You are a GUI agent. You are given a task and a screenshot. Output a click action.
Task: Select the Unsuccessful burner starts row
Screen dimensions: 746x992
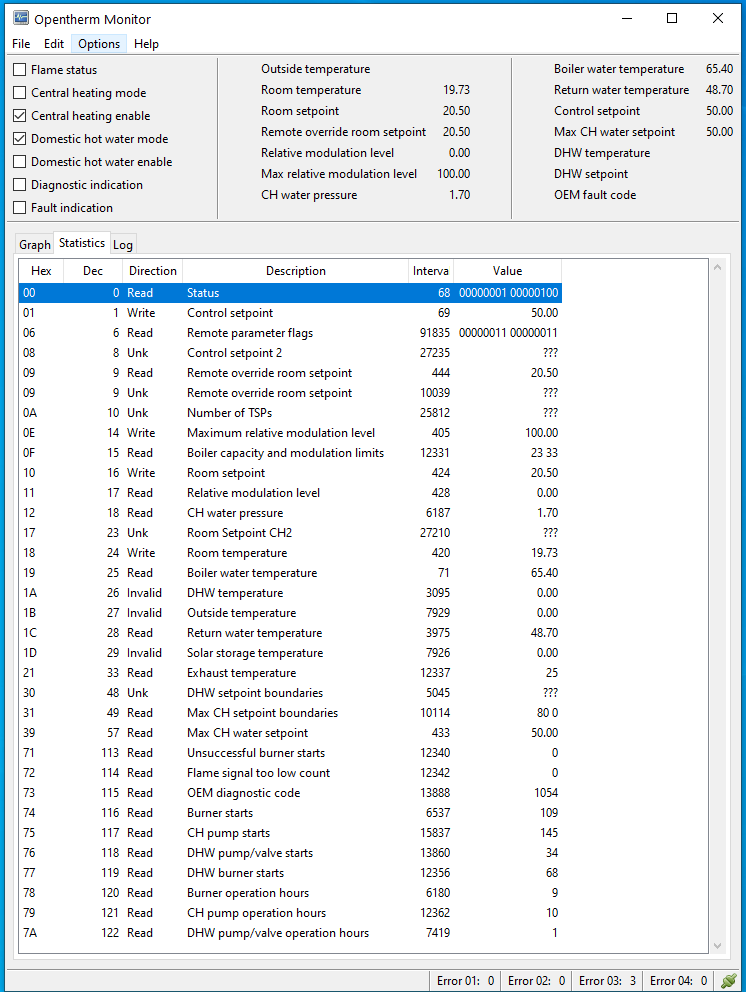(290, 753)
